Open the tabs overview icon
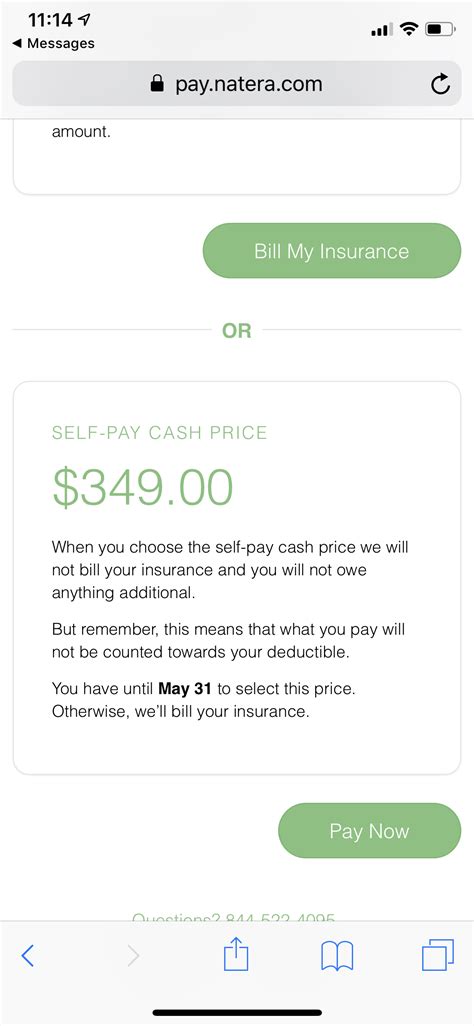This screenshot has height=1026, width=474. click(x=438, y=955)
